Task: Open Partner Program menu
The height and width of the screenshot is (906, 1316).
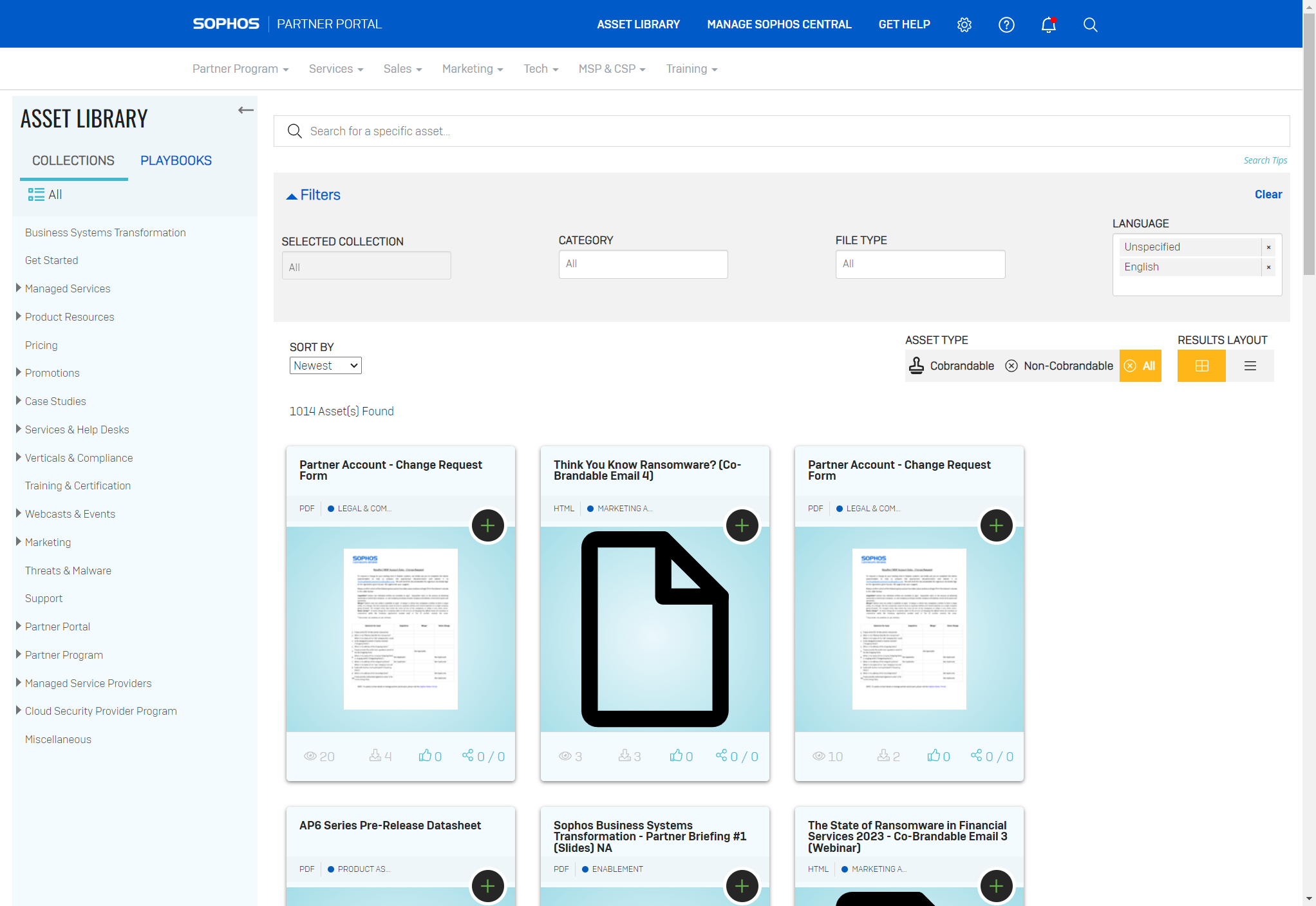Action: 240,69
